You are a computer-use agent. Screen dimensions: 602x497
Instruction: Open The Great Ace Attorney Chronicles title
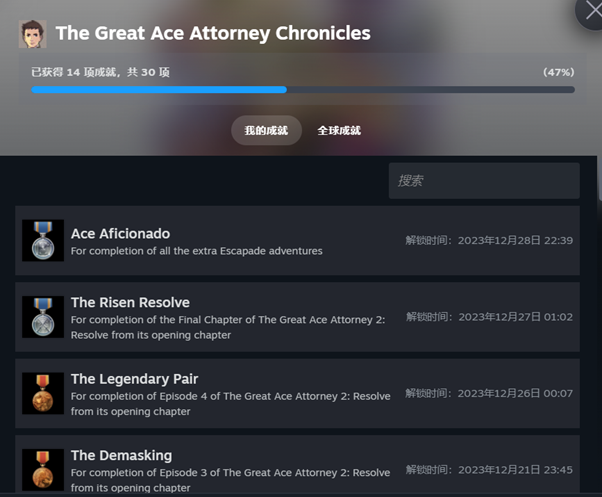click(213, 33)
